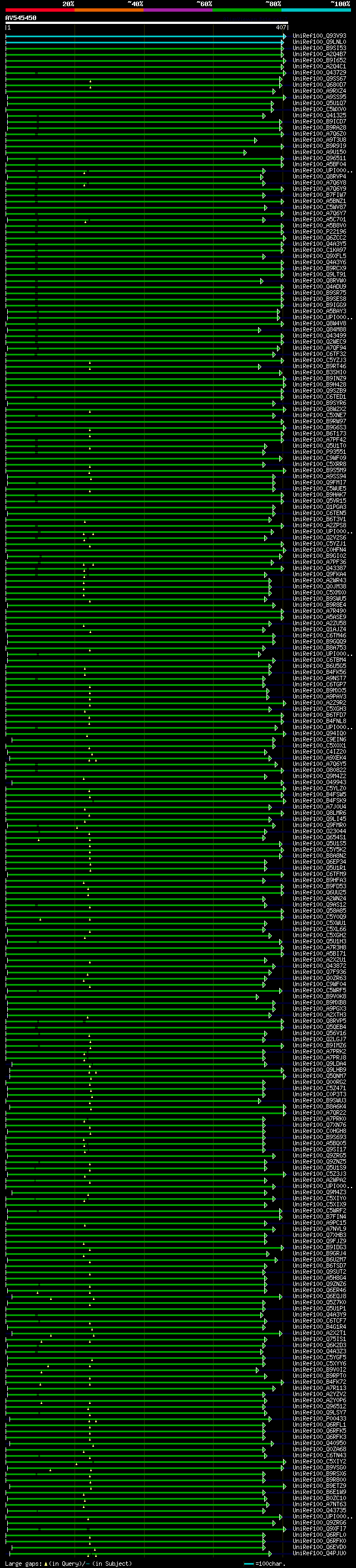The image size is (356, 1568).
Task: Select the UniRef100_B9GRJ4 label
Action: pos(319,1253)
